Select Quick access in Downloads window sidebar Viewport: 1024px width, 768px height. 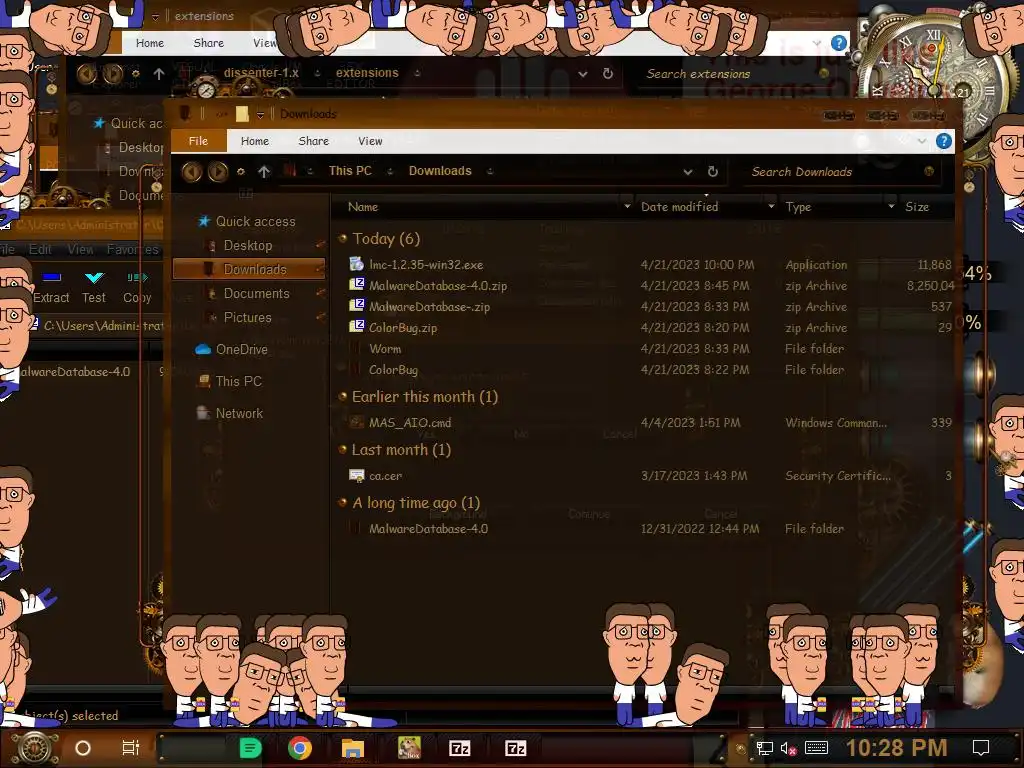point(255,221)
